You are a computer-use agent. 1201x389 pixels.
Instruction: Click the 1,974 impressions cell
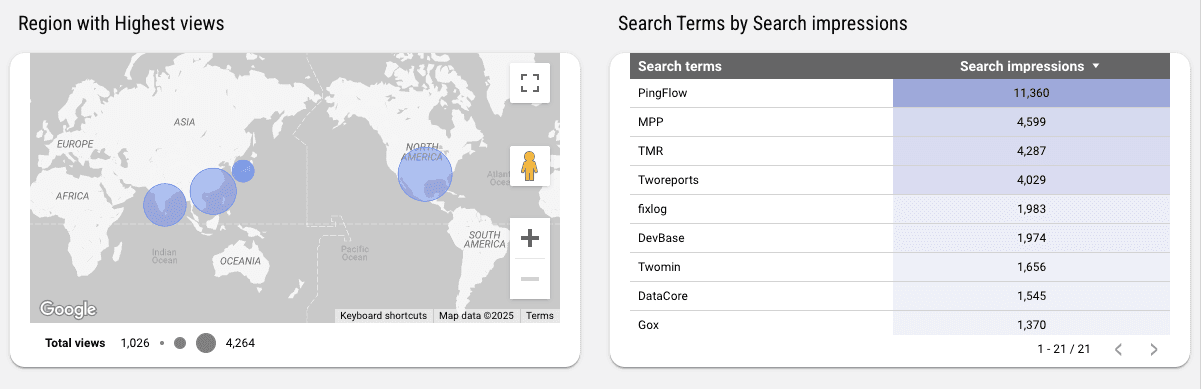(x=1031, y=238)
